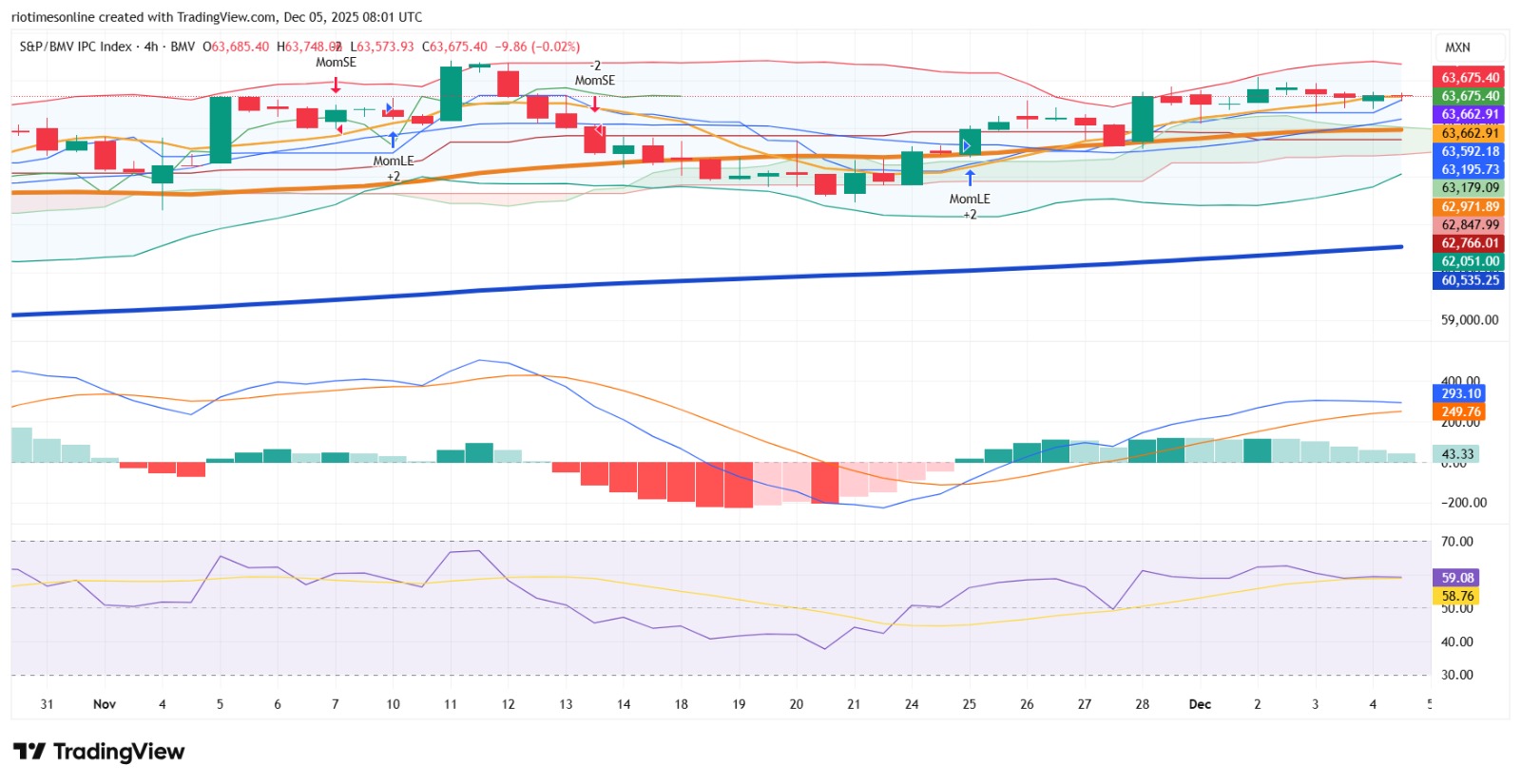Click the red 63,675.40 price label
Screen dimensions: 1521x784
click(x=1469, y=78)
